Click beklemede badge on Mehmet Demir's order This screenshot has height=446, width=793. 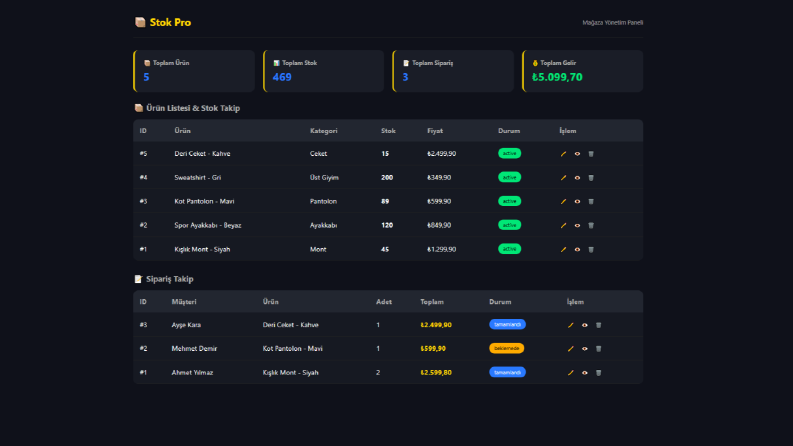click(506, 348)
